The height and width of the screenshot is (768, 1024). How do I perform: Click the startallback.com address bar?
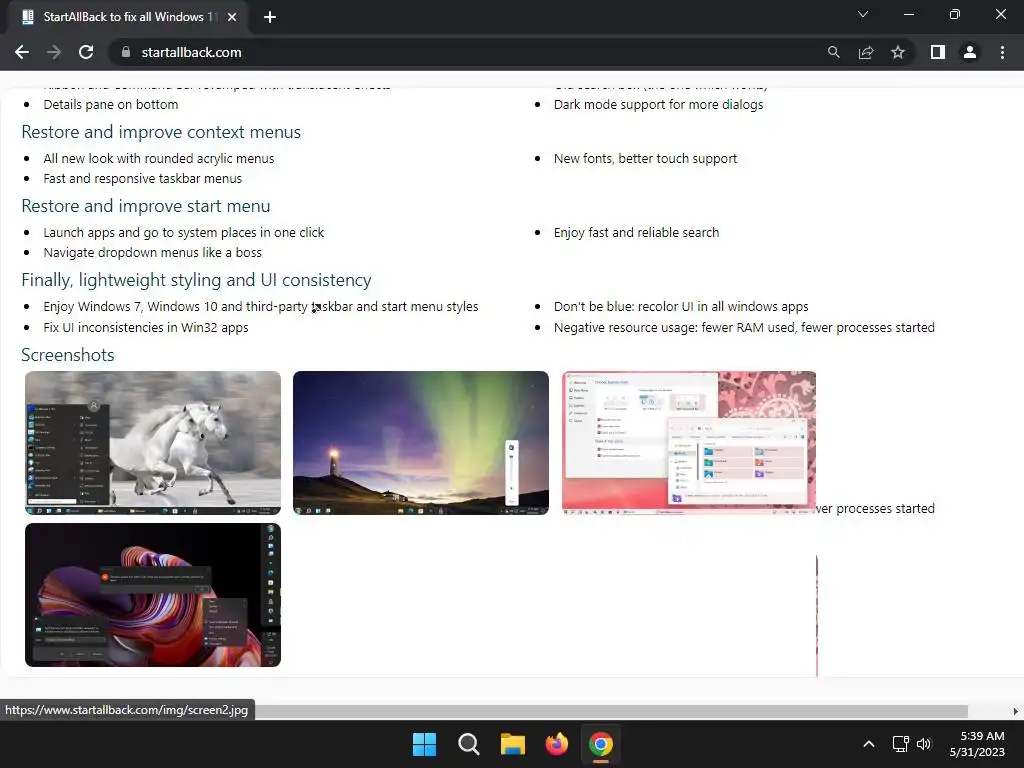(464, 52)
